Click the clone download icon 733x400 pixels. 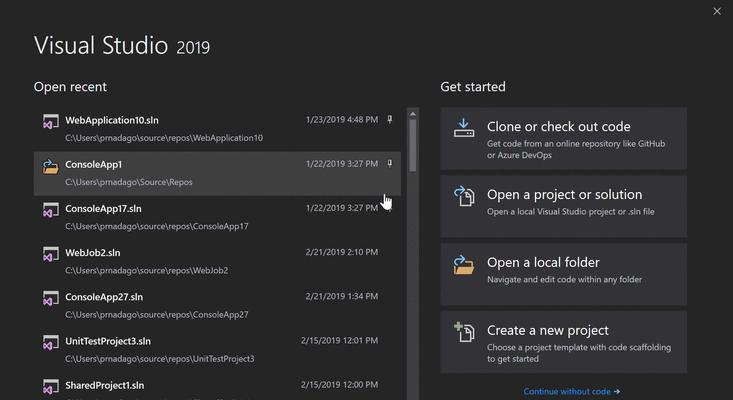(464, 128)
